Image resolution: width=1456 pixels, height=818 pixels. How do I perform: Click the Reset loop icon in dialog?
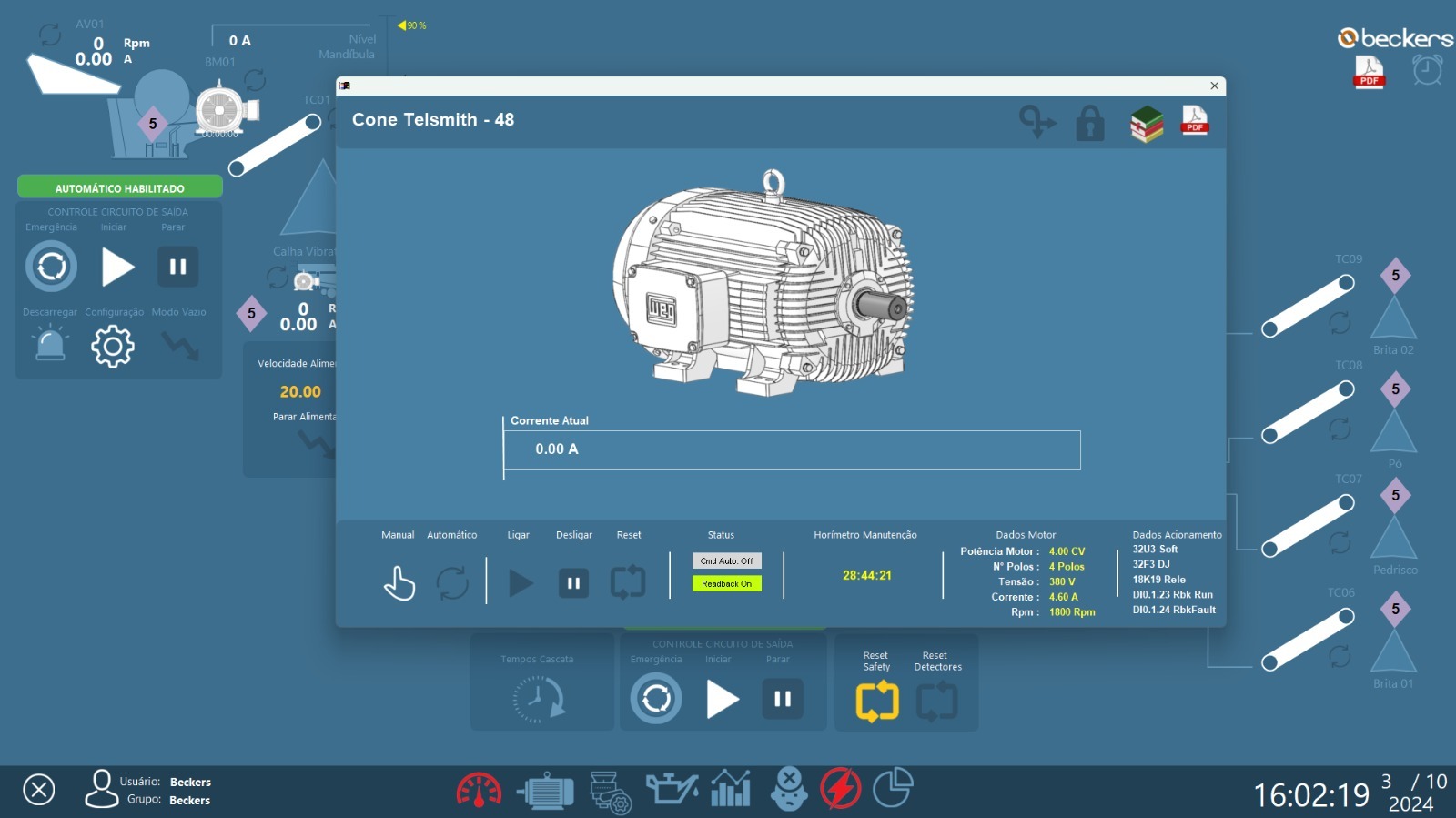click(x=628, y=582)
